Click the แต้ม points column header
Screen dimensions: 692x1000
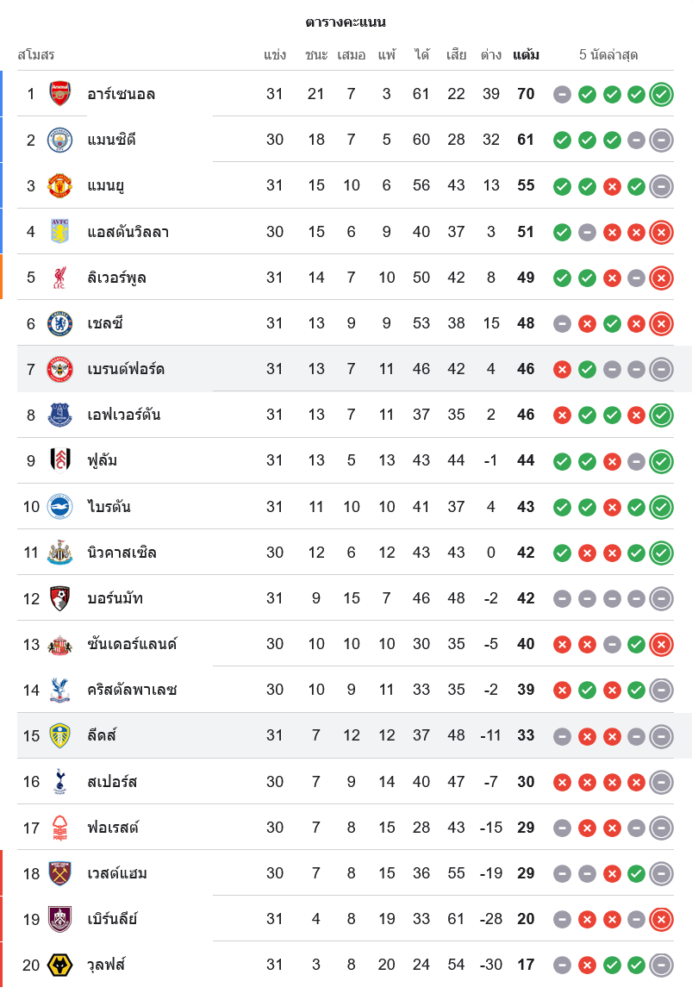pyautogui.click(x=525, y=55)
